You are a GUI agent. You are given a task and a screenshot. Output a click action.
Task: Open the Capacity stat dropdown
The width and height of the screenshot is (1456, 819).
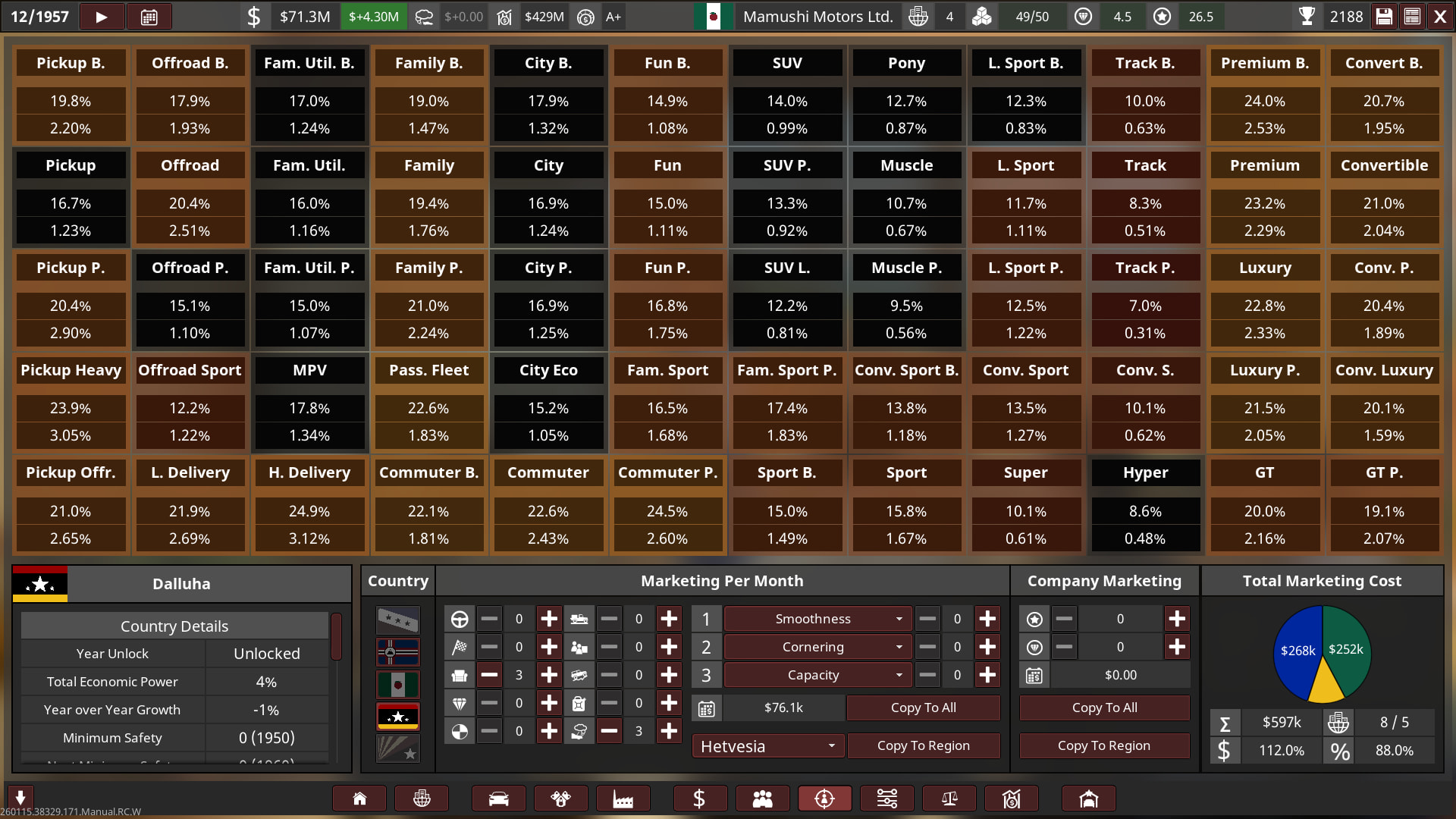pyautogui.click(x=814, y=675)
